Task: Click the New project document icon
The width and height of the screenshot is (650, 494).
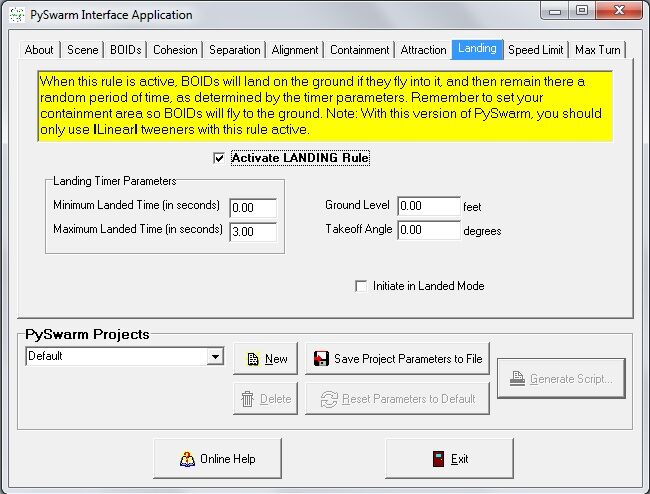Action: 252,359
